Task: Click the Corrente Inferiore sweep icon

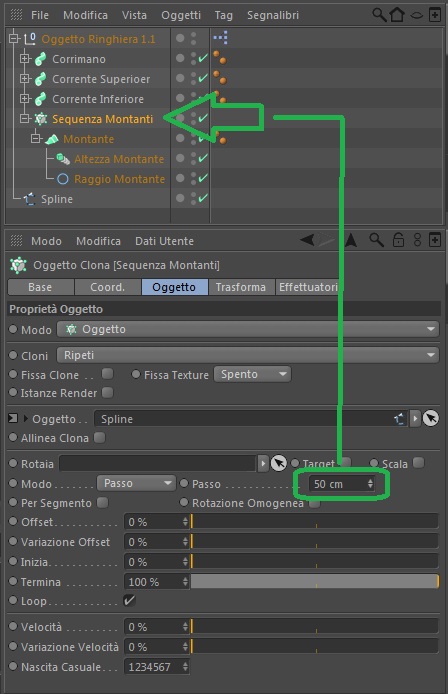Action: [x=40, y=99]
